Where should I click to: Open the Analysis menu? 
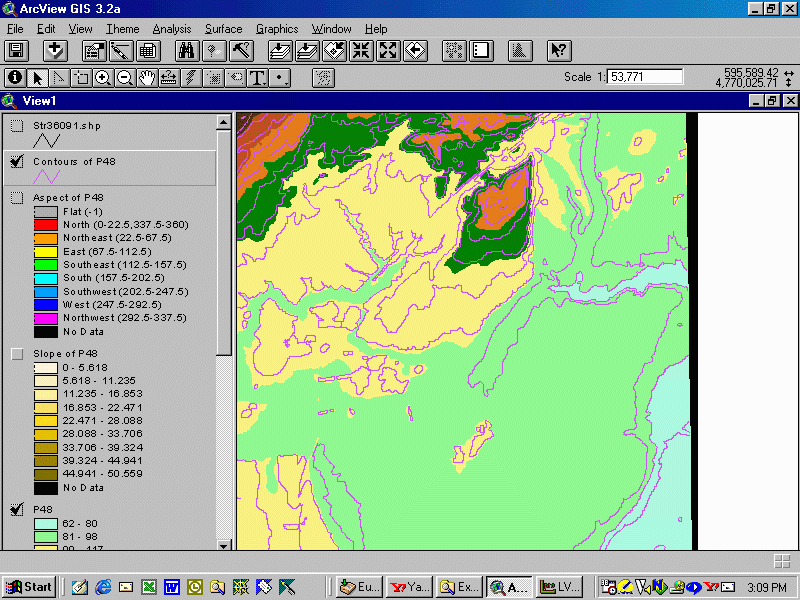click(x=172, y=29)
